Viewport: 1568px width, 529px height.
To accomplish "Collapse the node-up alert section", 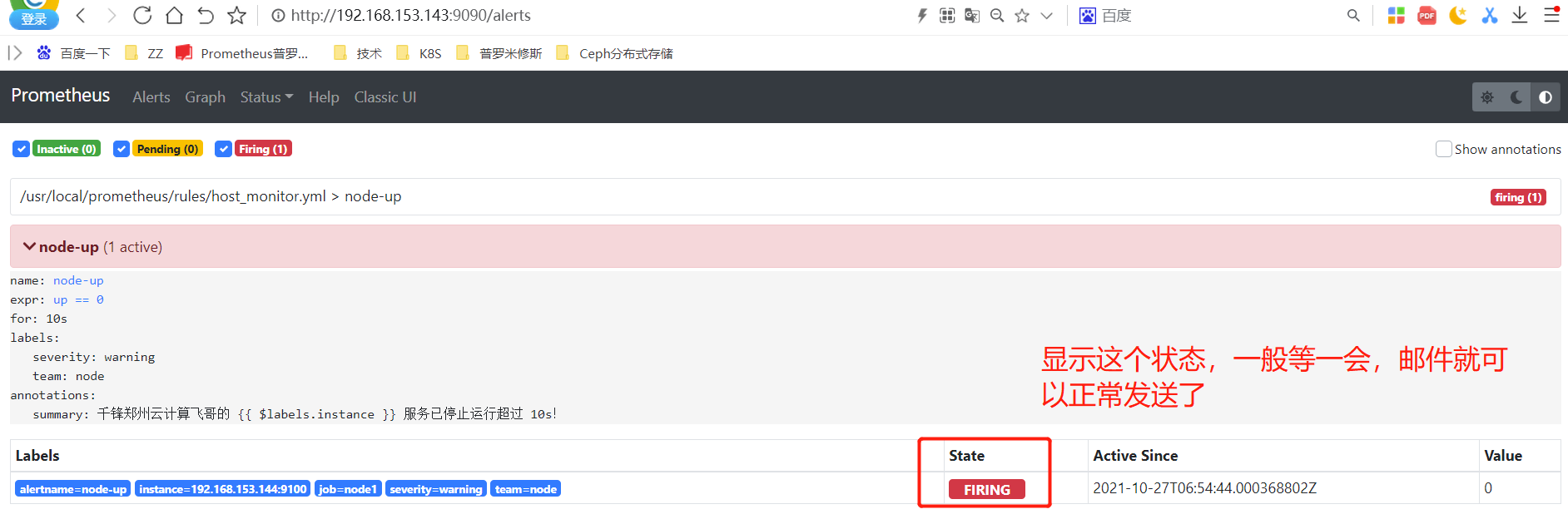I will (x=786, y=246).
